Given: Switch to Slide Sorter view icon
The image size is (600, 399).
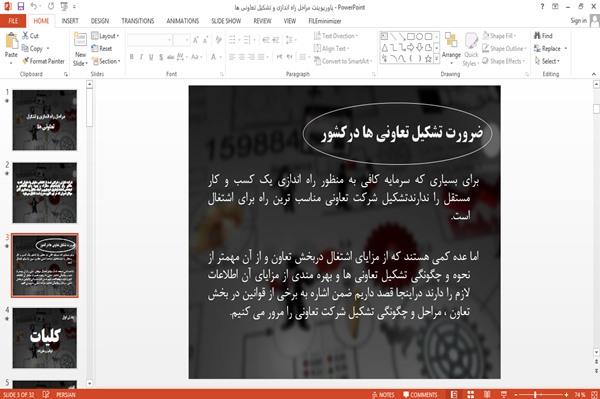Looking at the screenshot, I should click(470, 394).
